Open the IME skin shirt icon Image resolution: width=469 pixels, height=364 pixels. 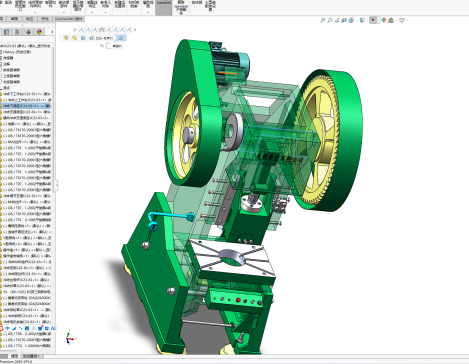tap(40, 328)
